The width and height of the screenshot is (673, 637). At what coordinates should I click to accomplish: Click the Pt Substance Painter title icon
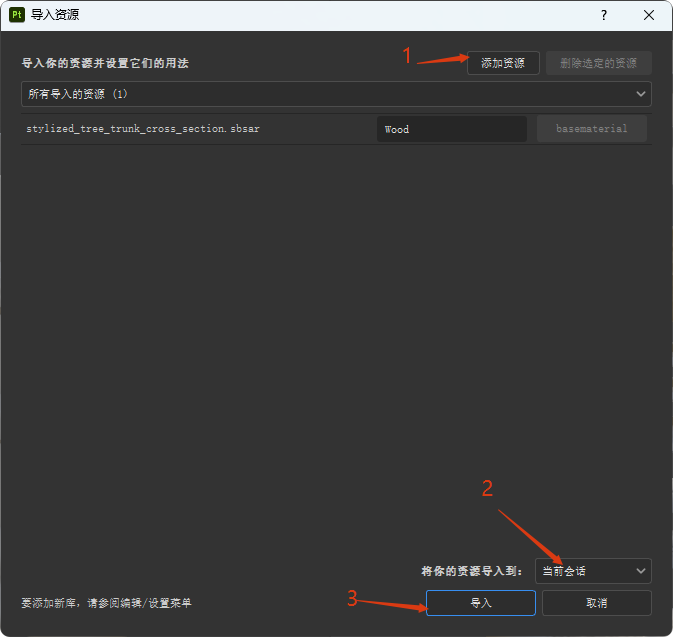pyautogui.click(x=17, y=15)
